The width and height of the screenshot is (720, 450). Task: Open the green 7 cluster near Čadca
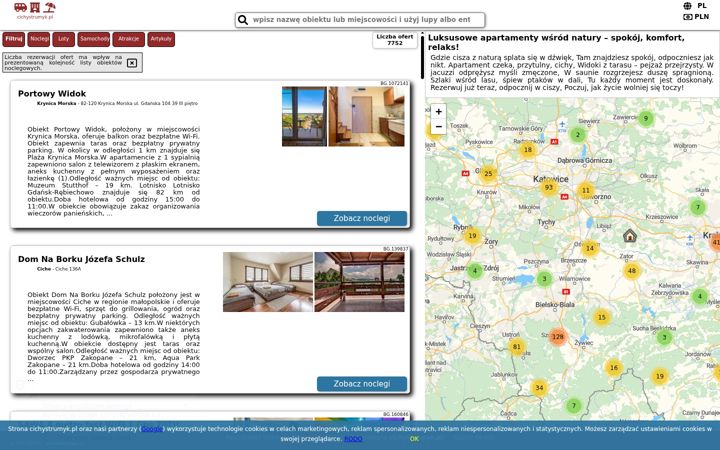point(573,405)
